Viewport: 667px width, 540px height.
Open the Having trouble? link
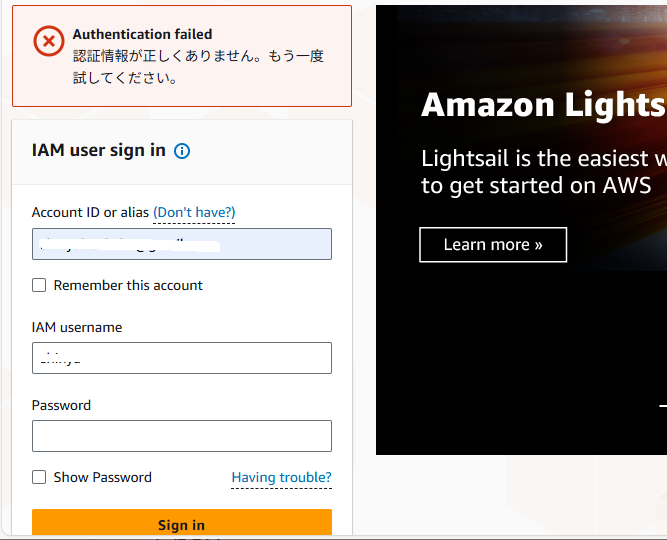tap(281, 477)
